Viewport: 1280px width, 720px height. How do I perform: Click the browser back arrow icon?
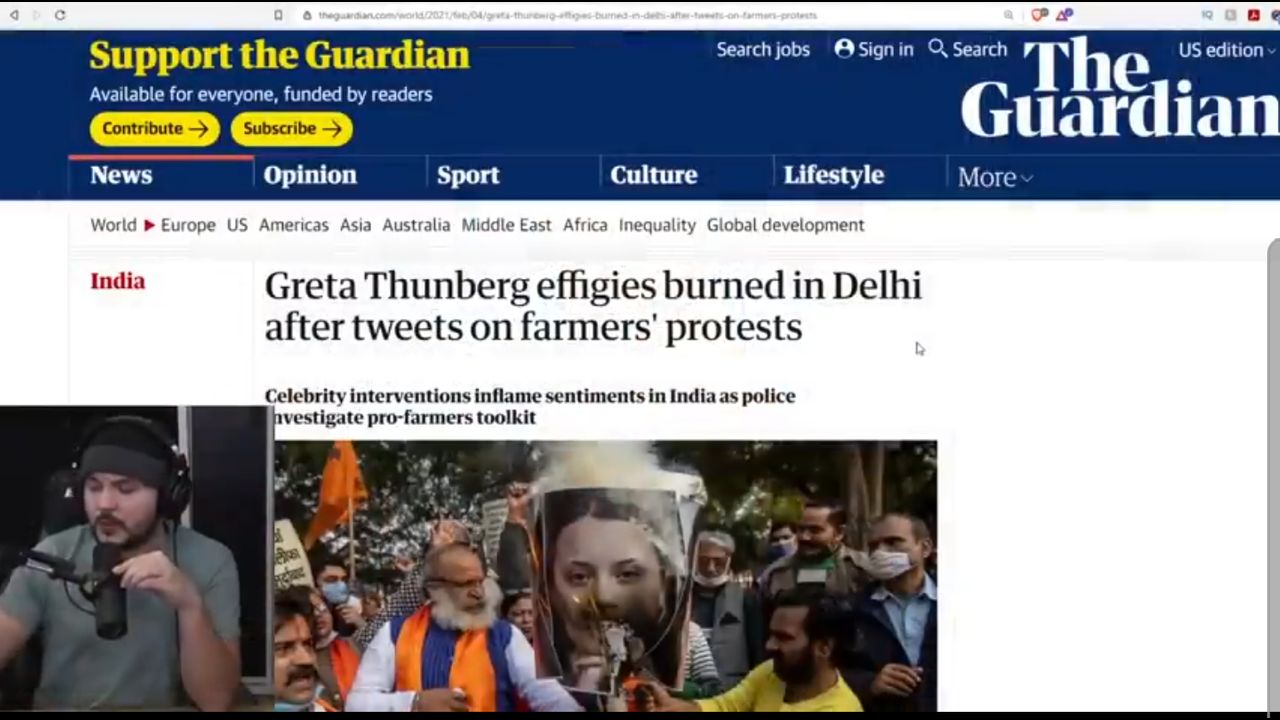coord(14,15)
